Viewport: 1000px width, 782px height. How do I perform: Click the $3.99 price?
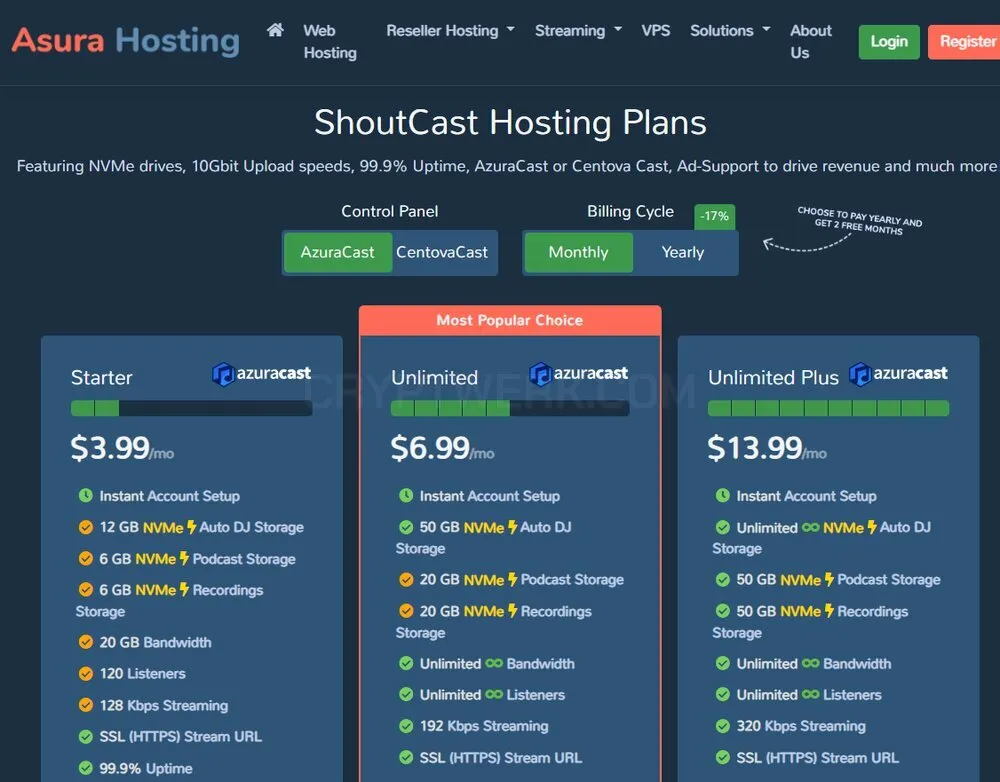tap(110, 448)
